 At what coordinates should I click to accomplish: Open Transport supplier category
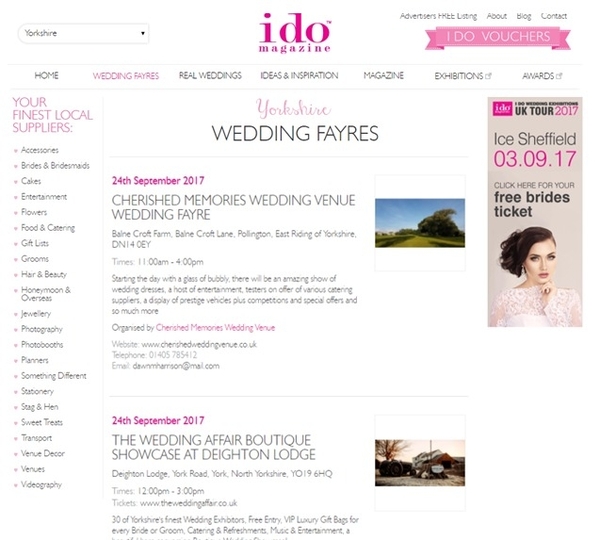(x=36, y=438)
